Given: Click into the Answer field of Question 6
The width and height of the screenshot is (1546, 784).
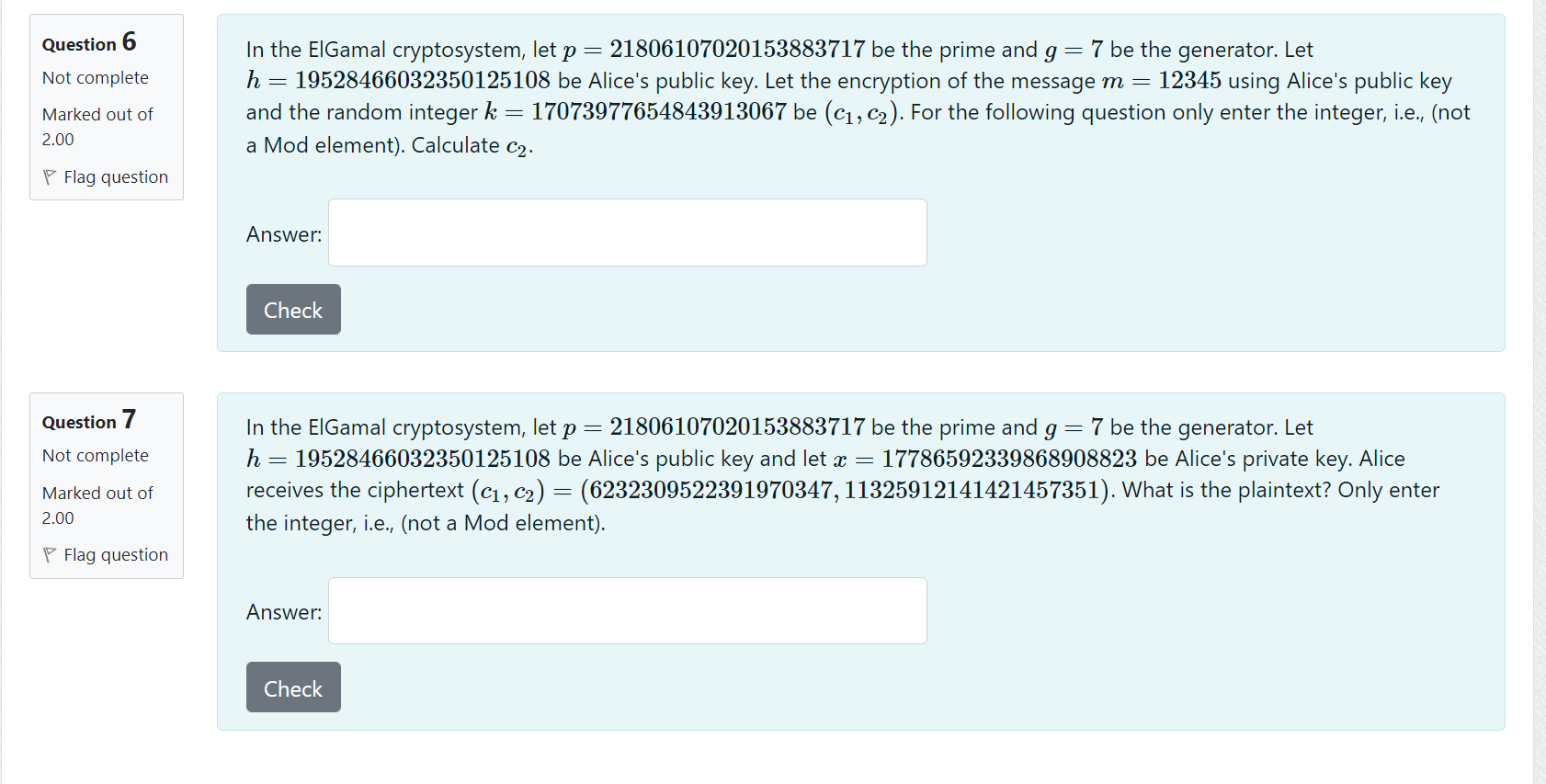Looking at the screenshot, I should pyautogui.click(x=628, y=233).
